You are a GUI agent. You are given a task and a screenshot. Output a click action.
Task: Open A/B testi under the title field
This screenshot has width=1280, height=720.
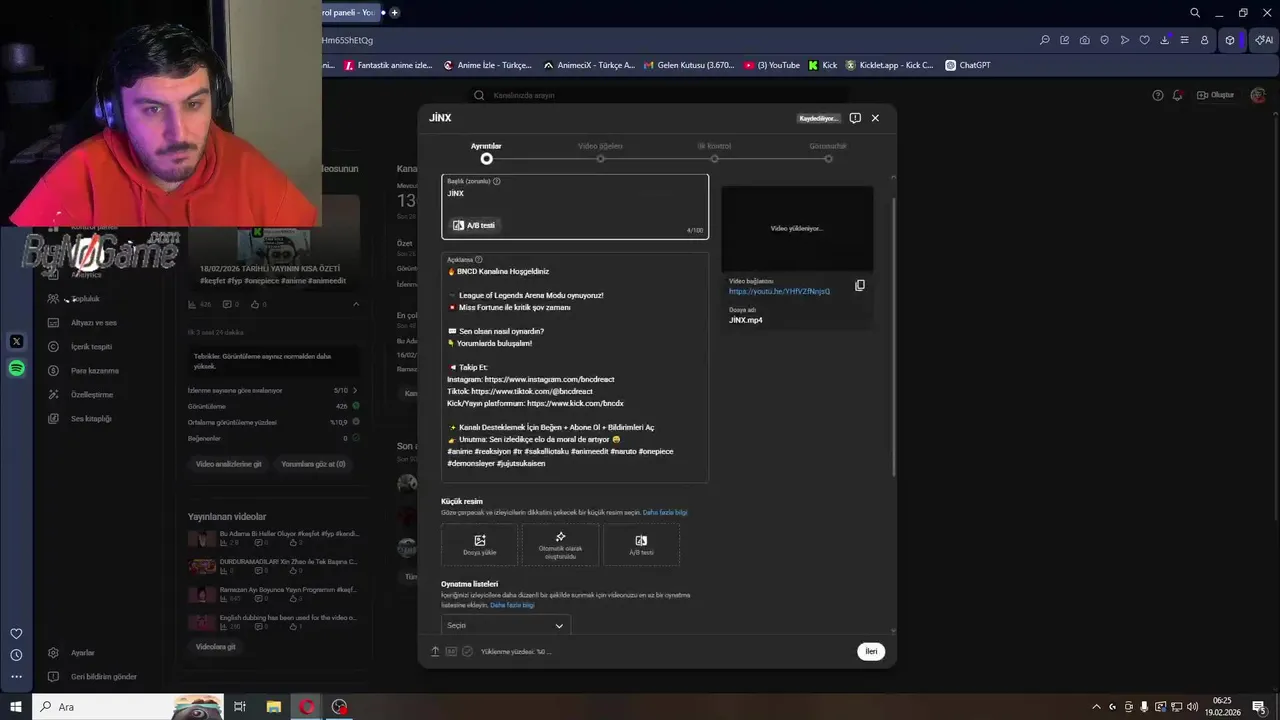point(474,225)
